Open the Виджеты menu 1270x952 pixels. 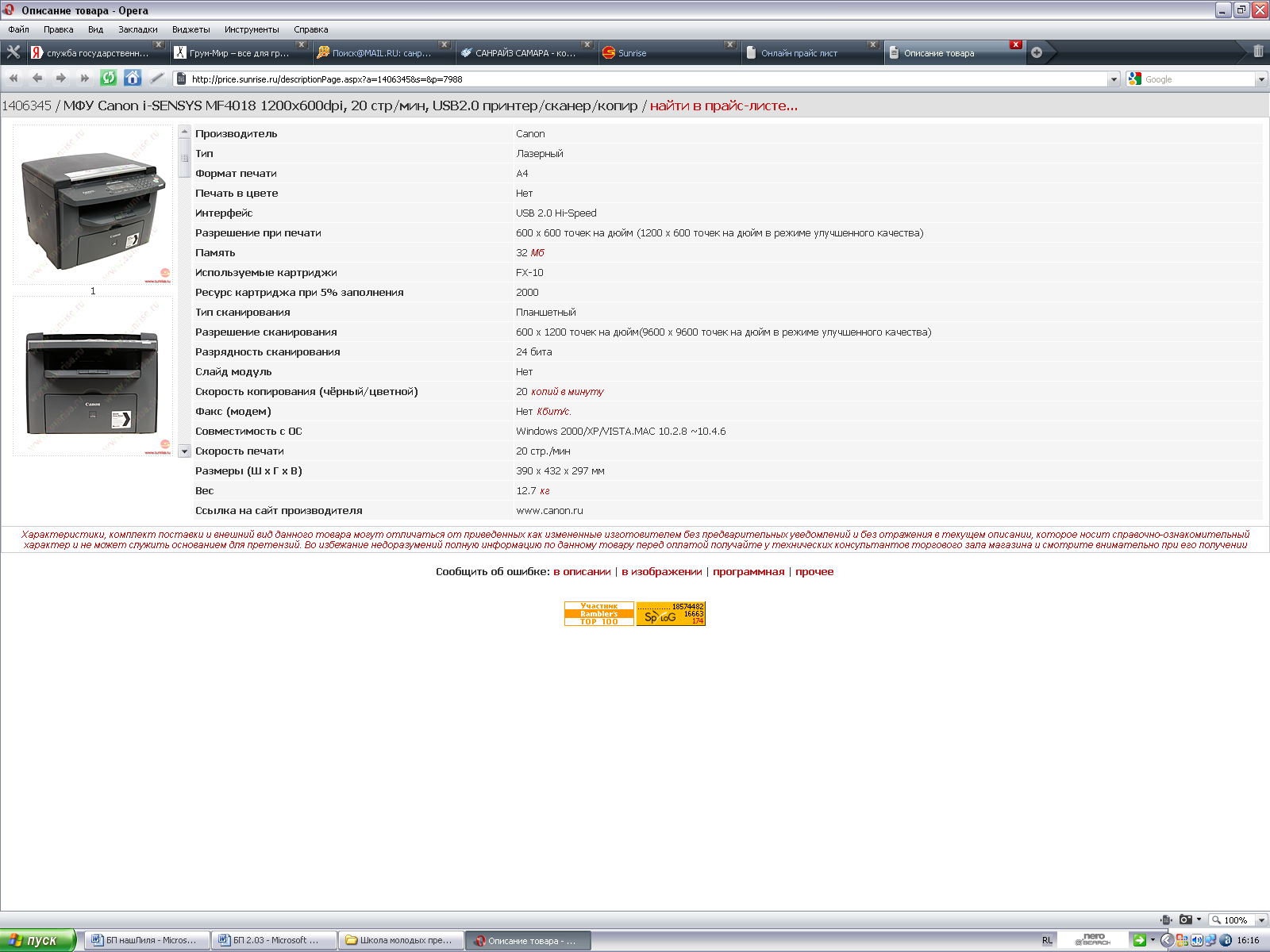pyautogui.click(x=191, y=29)
